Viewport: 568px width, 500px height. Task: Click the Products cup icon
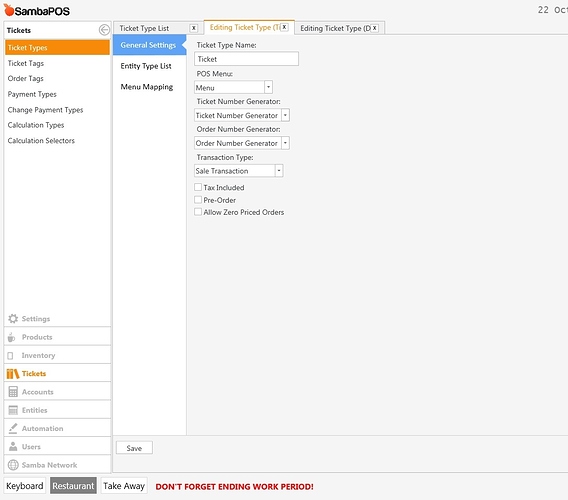[x=12, y=337]
